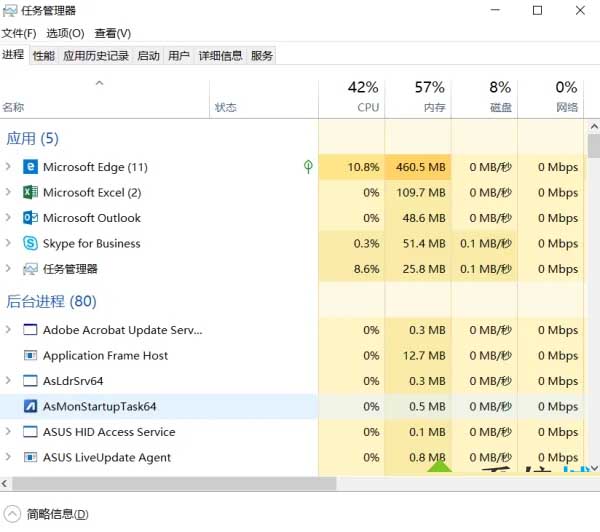600x532 pixels.
Task: Click the green leaf status icon on Edge row
Action: click(308, 166)
